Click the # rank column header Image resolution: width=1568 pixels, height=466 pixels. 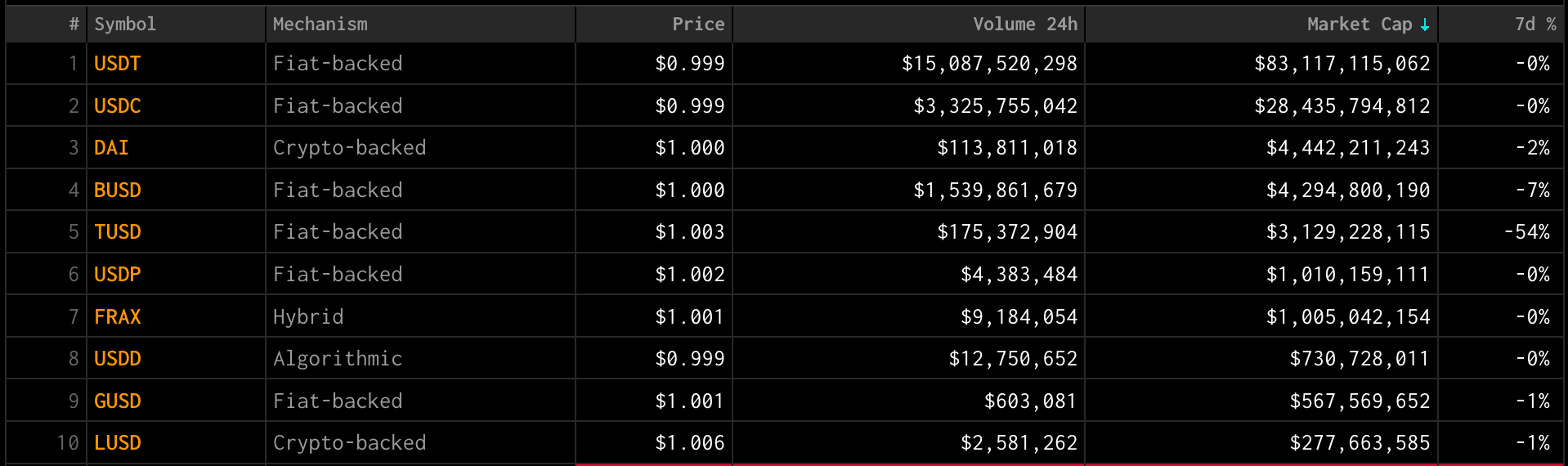point(74,25)
